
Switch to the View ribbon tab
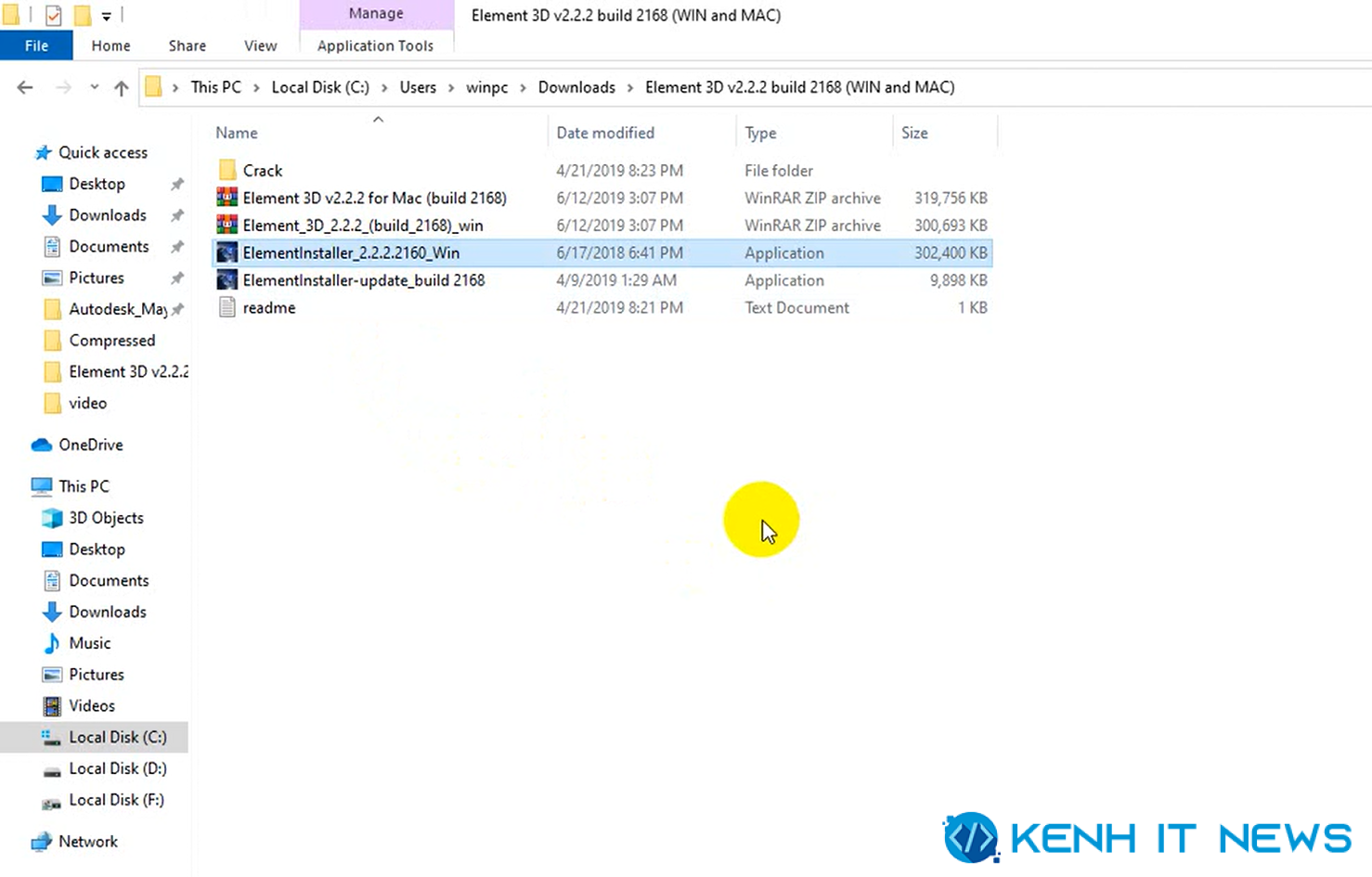[260, 45]
